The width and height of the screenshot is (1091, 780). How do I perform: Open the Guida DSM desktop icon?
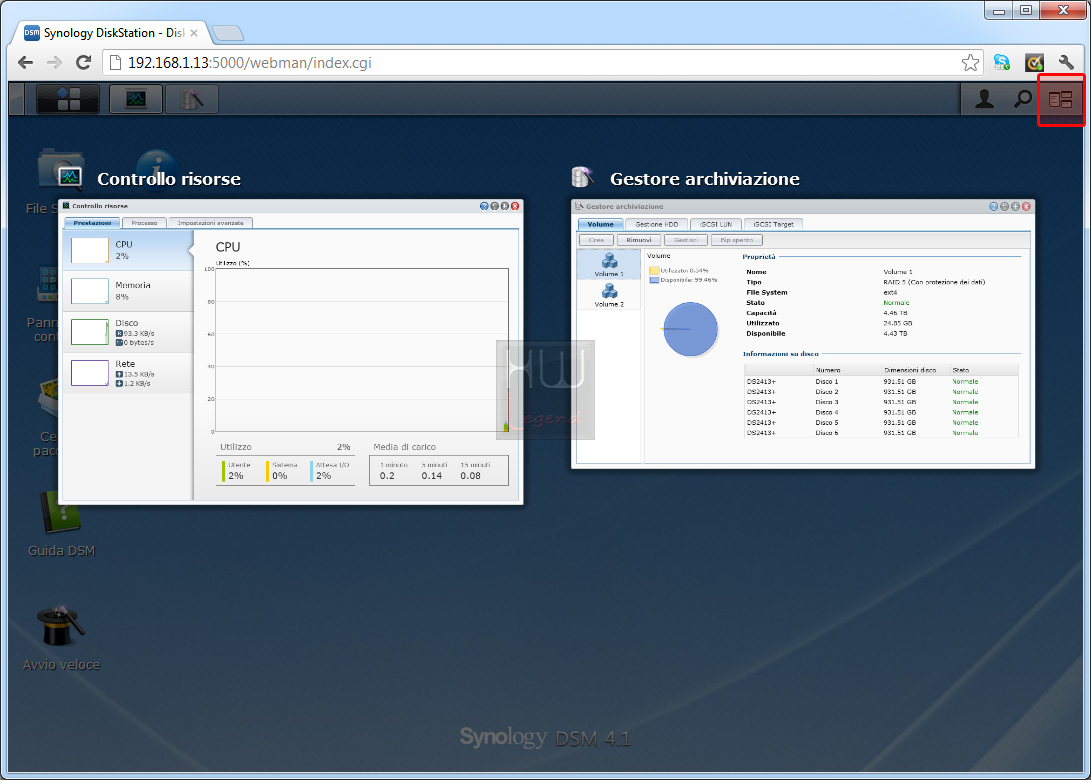[61, 511]
